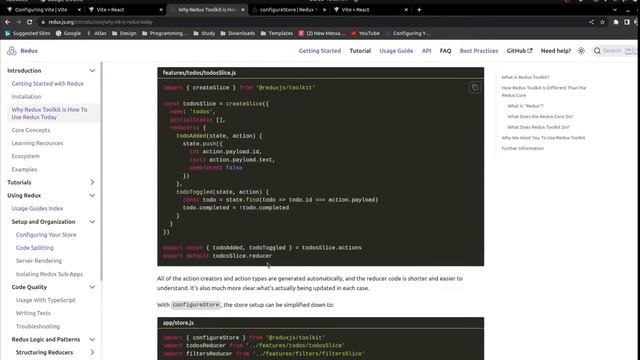
Task: Open the Downloads bookmarks folder
Action: [238, 33]
